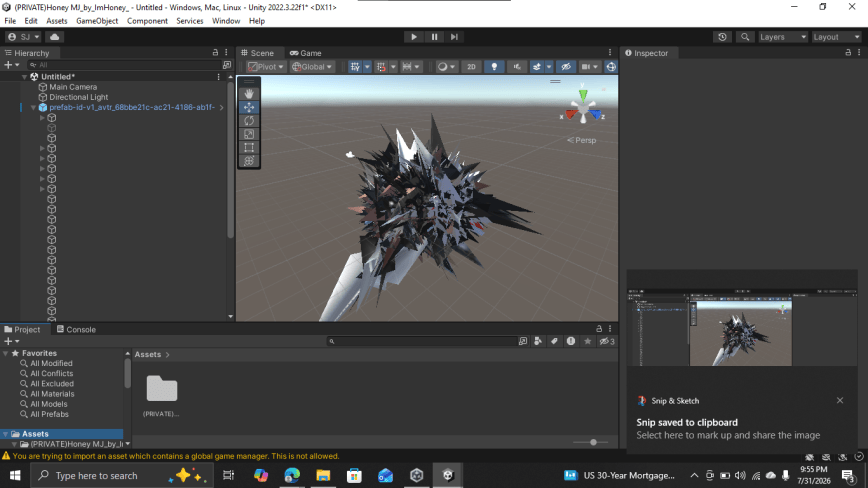Open the Pivot mode dropdown
The image size is (868, 488).
pyautogui.click(x=266, y=66)
